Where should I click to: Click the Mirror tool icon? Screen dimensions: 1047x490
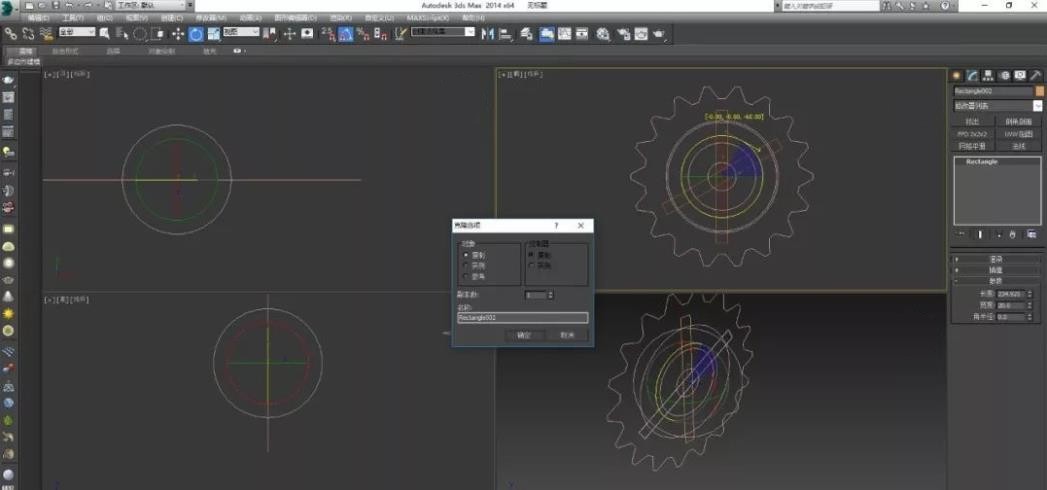coord(488,34)
